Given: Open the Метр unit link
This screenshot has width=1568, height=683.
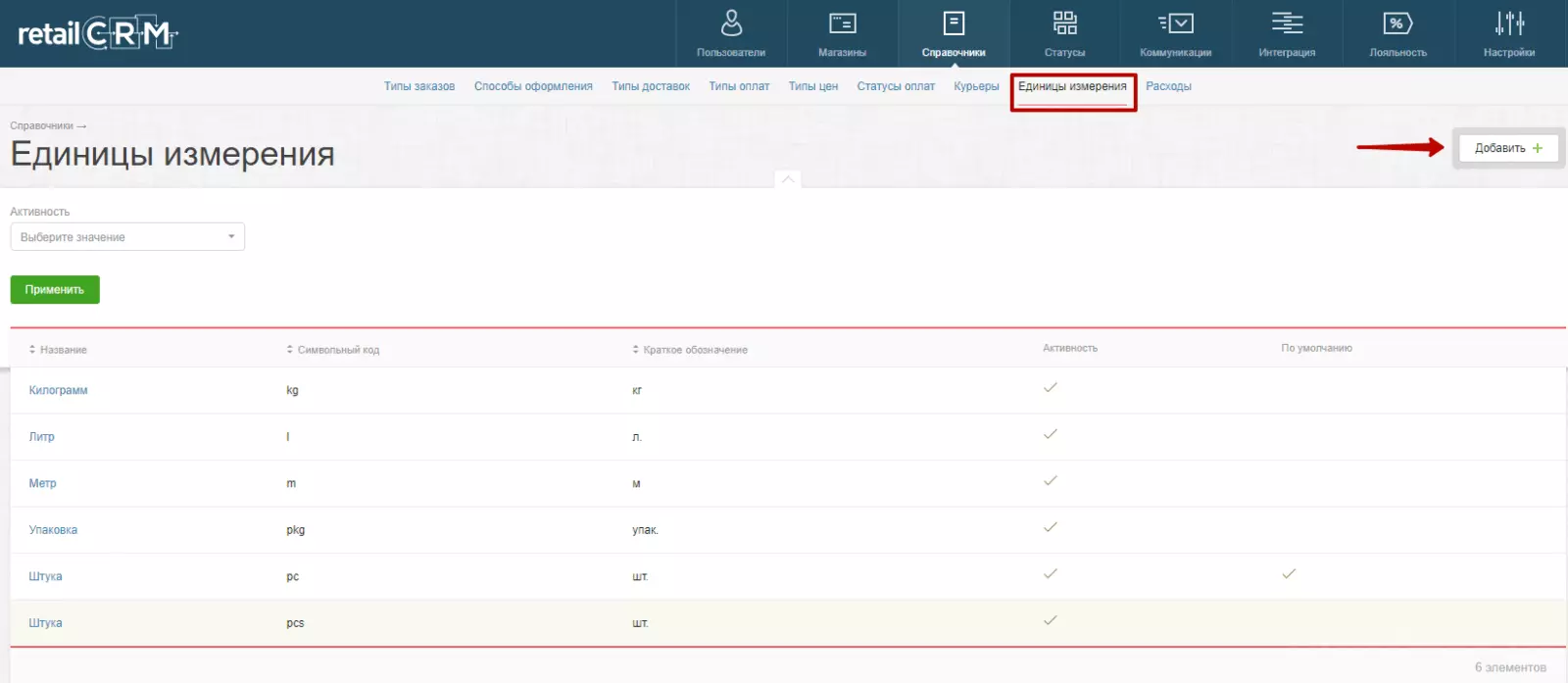Looking at the screenshot, I should (42, 483).
